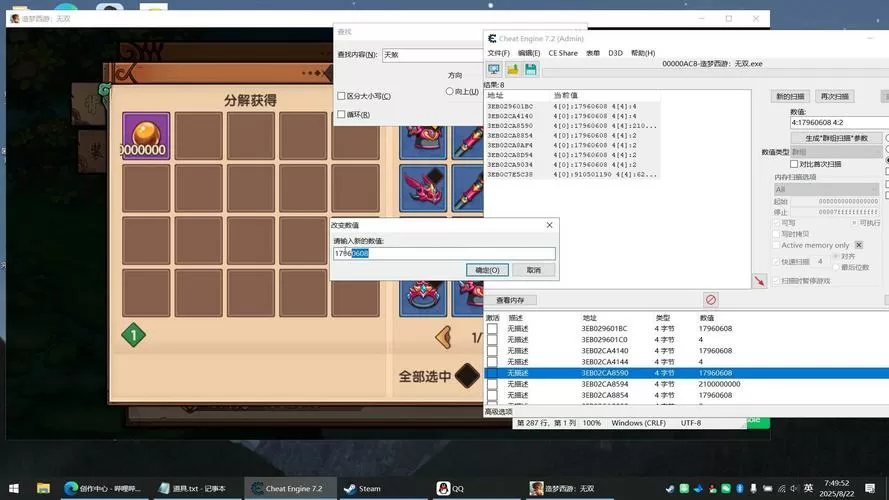
Task: Open the Help menu in Cheat Engine
Action: tap(643, 53)
